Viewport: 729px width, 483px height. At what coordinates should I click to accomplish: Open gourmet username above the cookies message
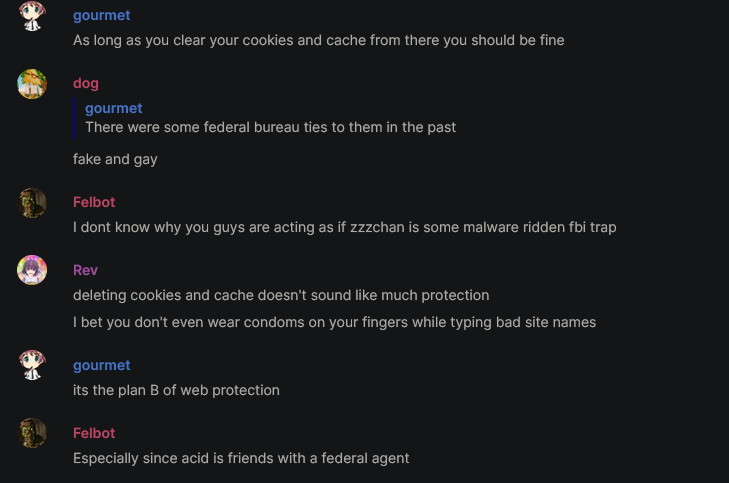101,15
